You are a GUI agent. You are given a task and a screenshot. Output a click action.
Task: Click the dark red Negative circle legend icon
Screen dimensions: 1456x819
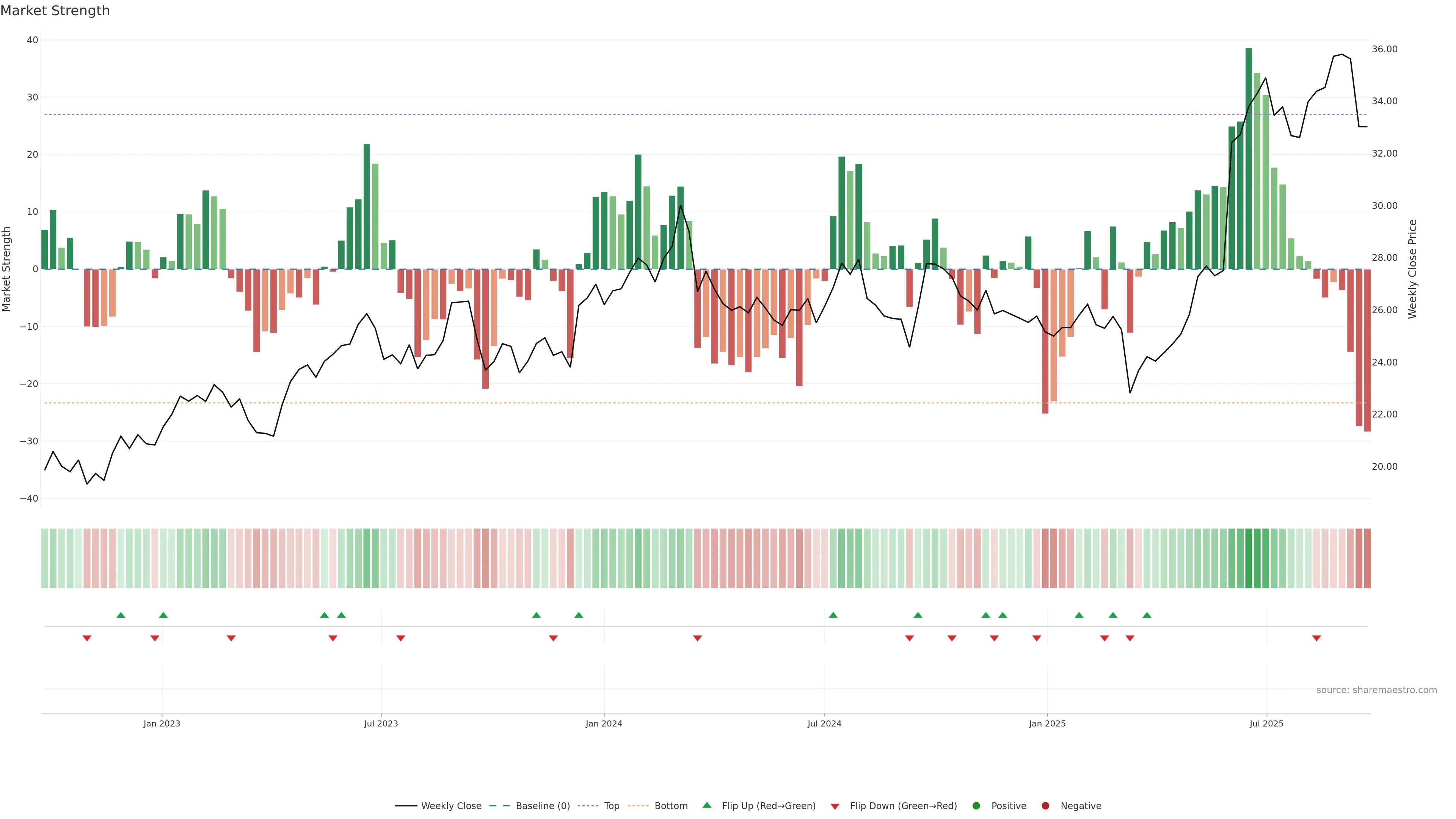coord(1045,805)
